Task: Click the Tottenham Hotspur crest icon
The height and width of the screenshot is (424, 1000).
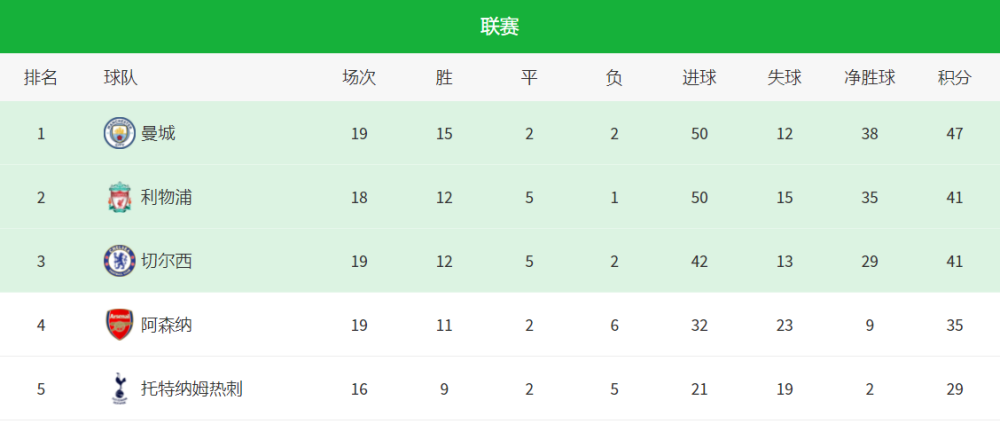Action: tap(119, 388)
